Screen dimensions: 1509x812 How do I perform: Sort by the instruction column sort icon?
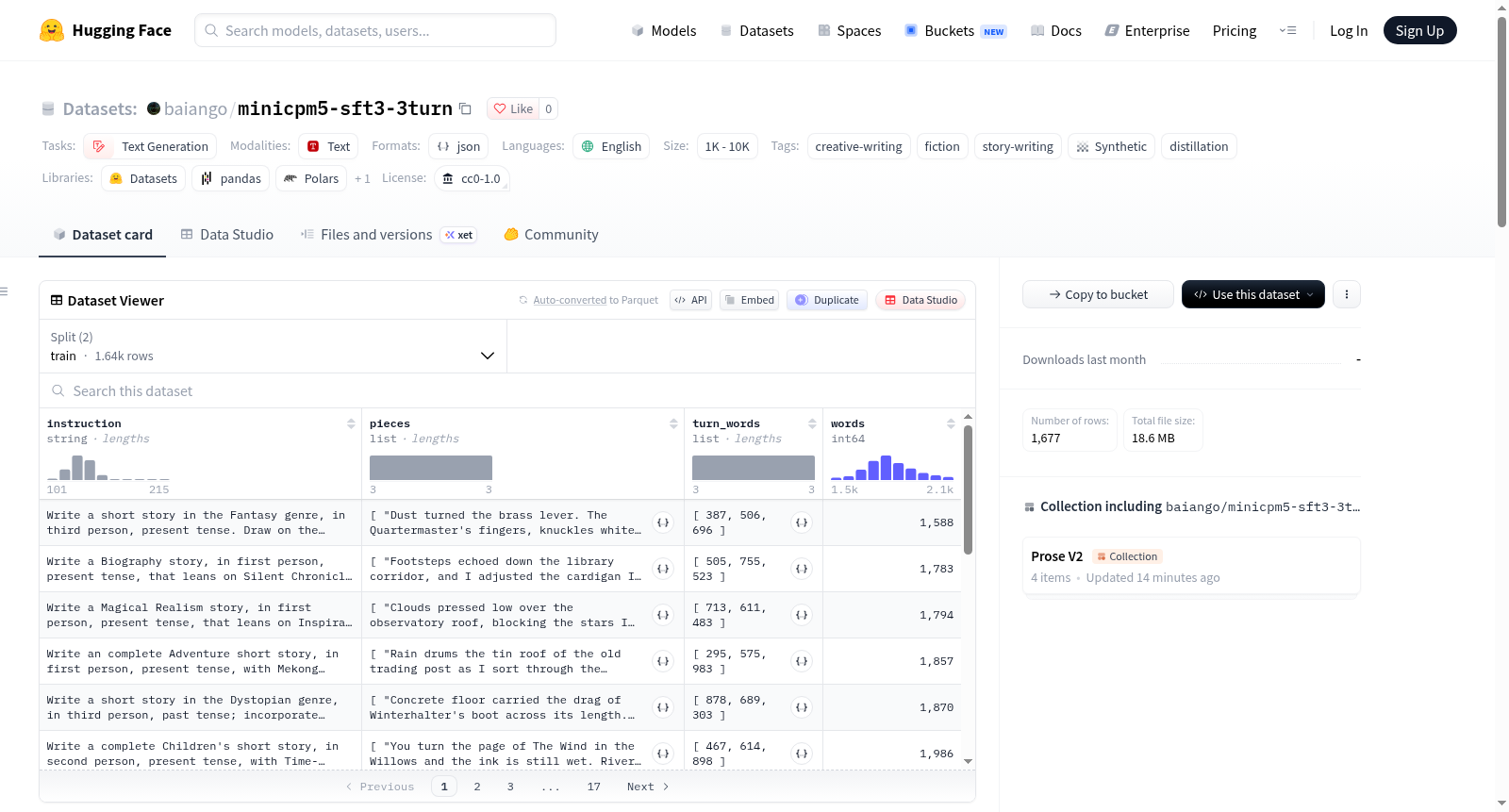351,423
